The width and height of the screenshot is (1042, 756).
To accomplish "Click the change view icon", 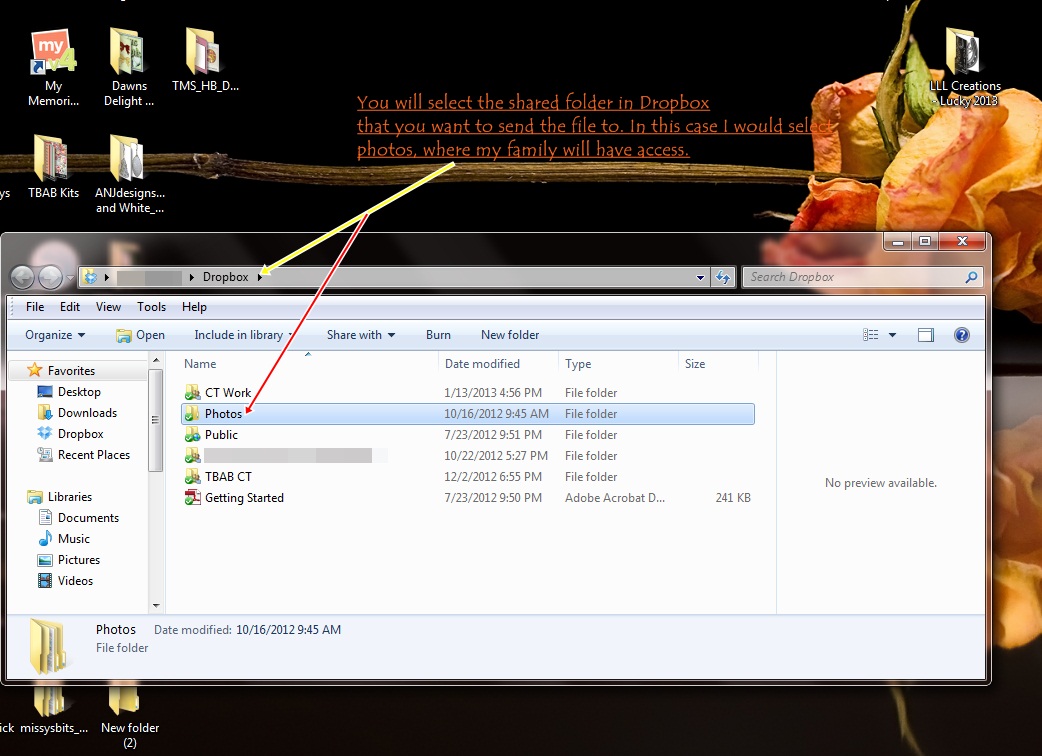I will (871, 335).
